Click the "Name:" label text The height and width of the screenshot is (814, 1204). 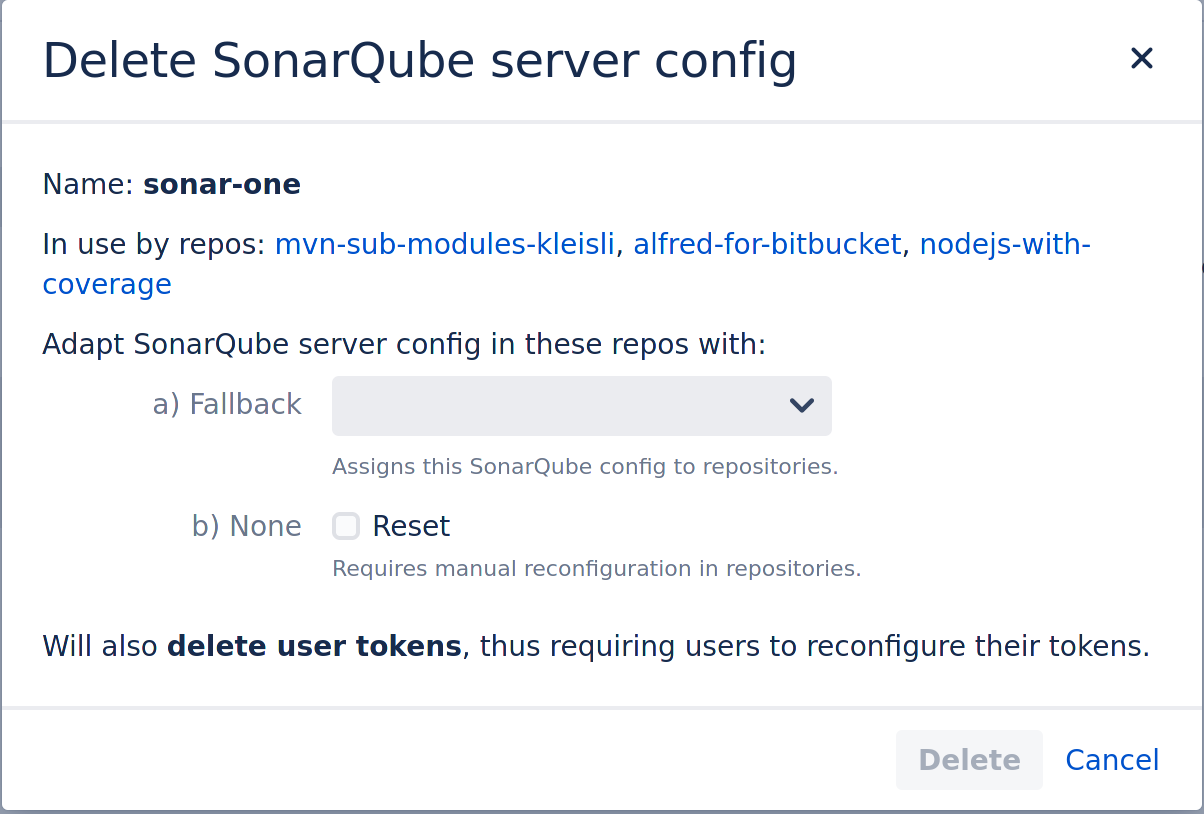click(x=89, y=184)
